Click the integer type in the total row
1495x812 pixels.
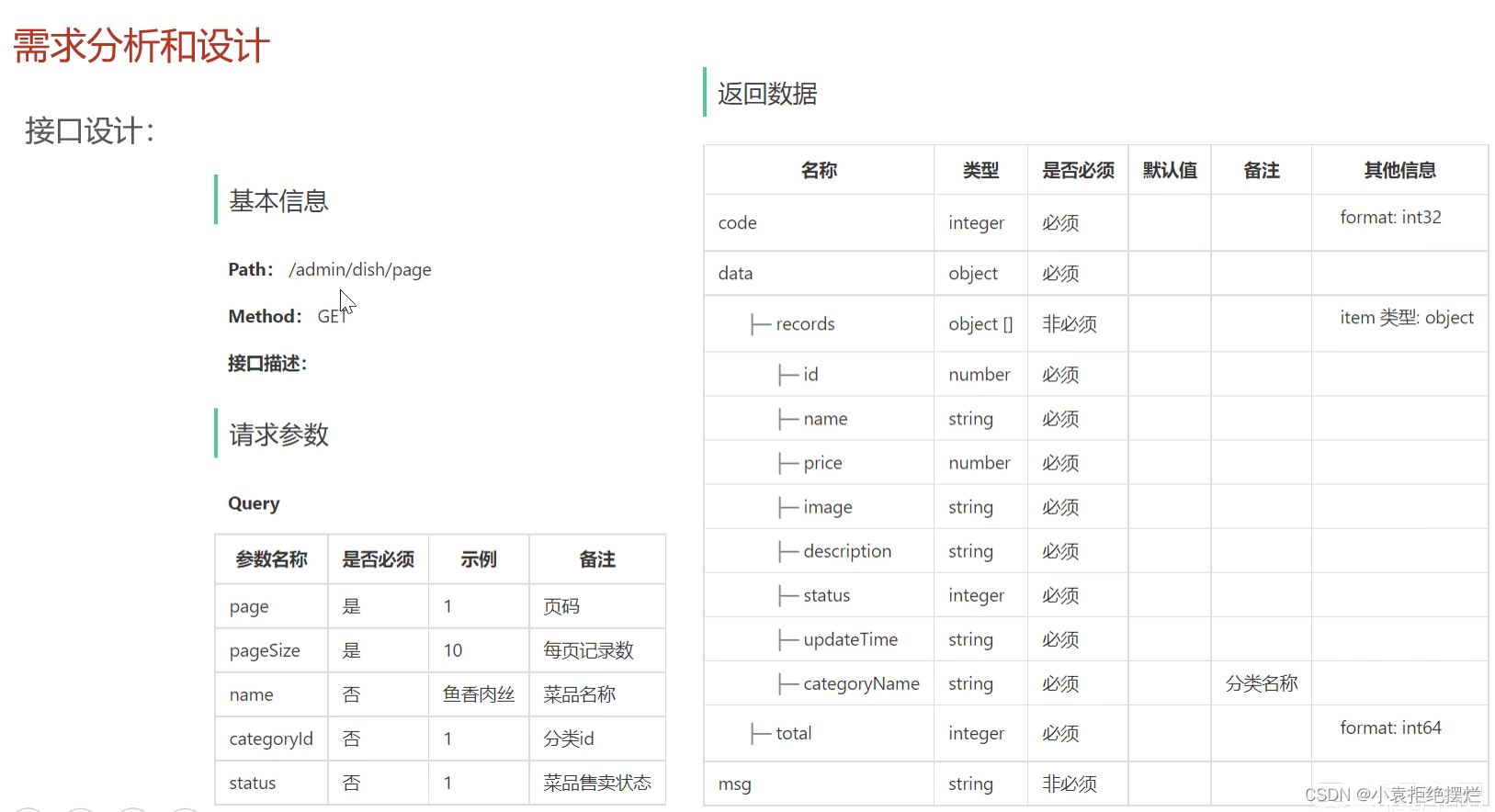click(977, 733)
